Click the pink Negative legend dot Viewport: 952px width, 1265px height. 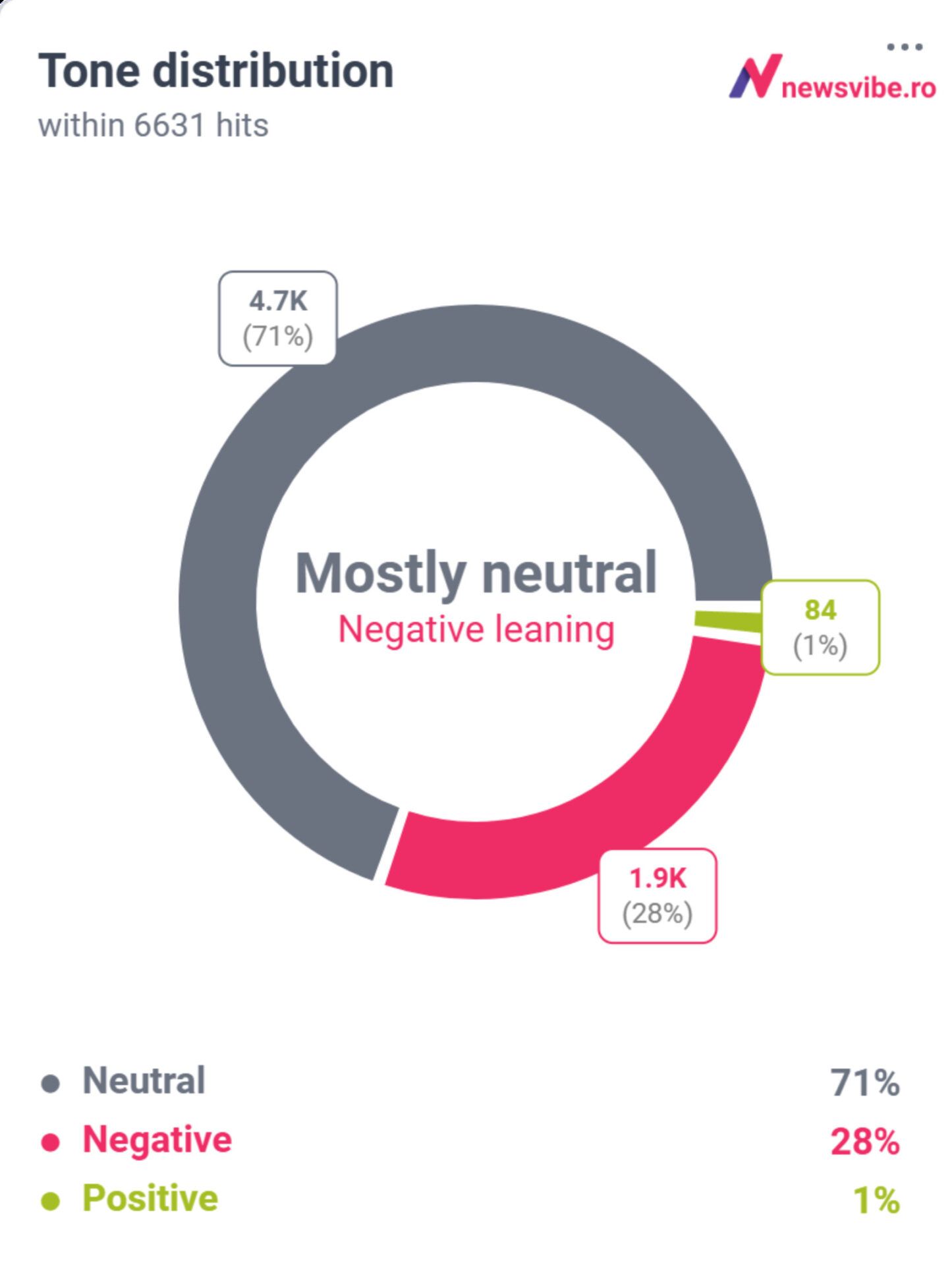[x=51, y=1142]
